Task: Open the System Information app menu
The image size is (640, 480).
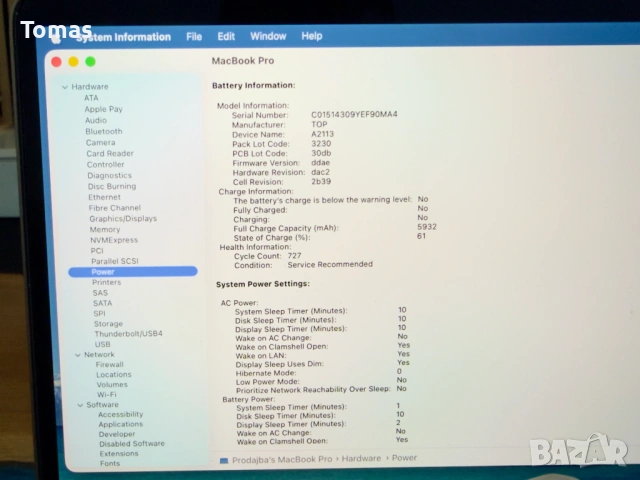Action: tap(124, 37)
